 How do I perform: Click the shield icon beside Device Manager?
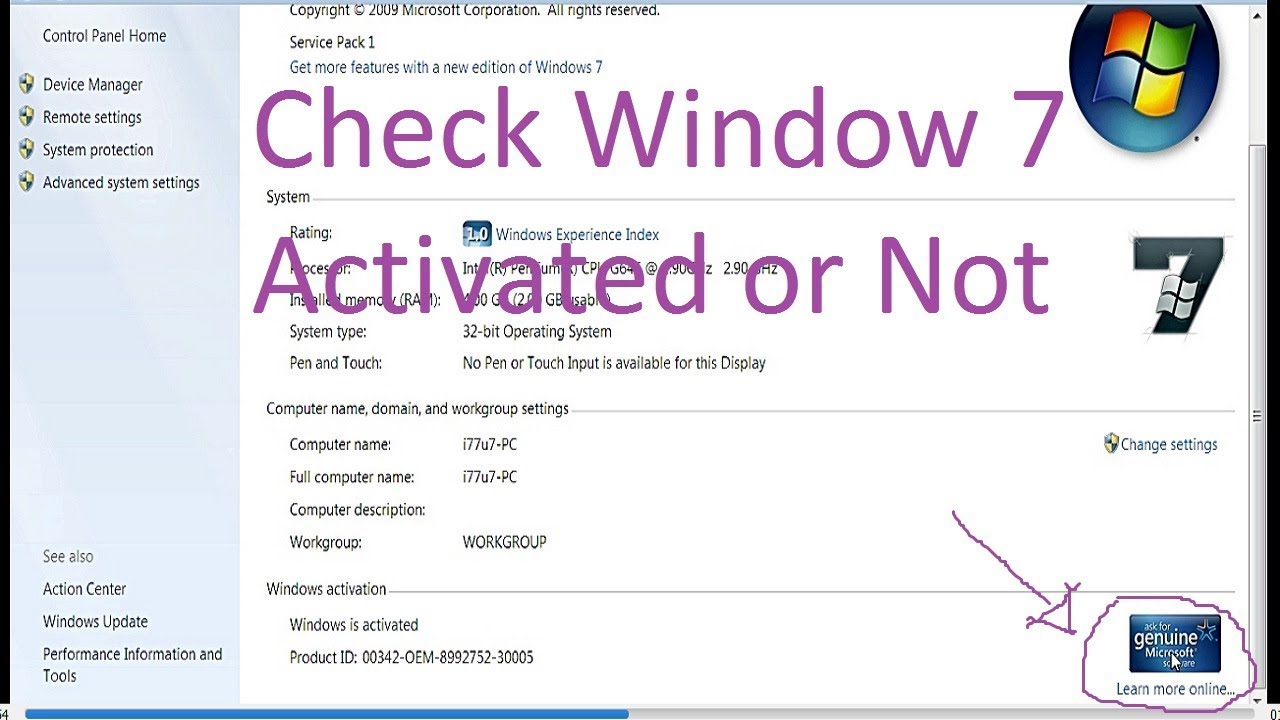click(27, 84)
